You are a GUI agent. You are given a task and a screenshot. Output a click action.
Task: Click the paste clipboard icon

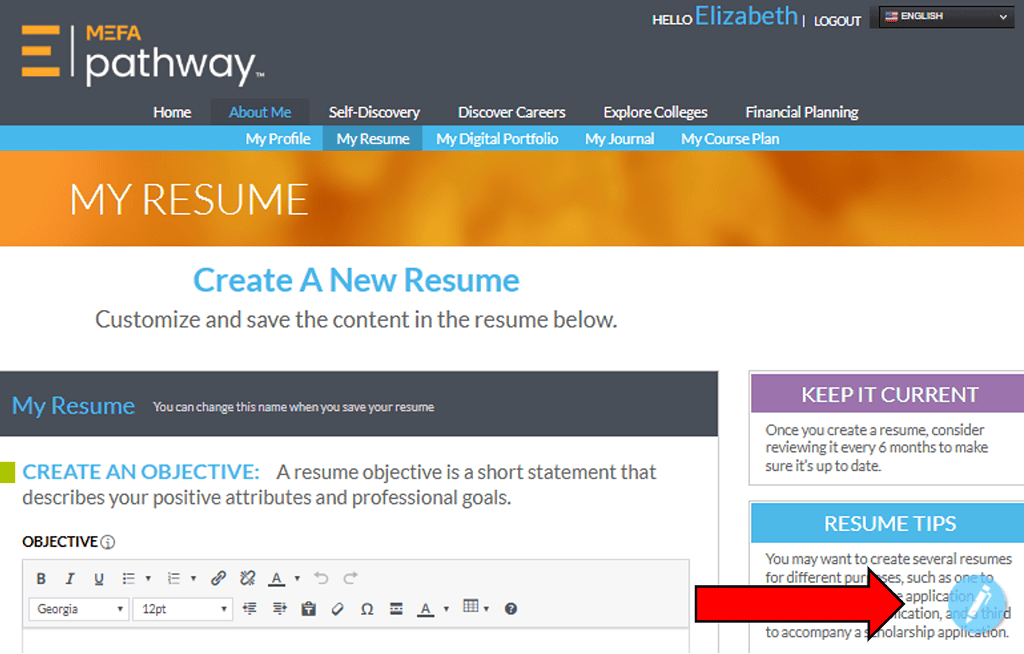pos(308,608)
